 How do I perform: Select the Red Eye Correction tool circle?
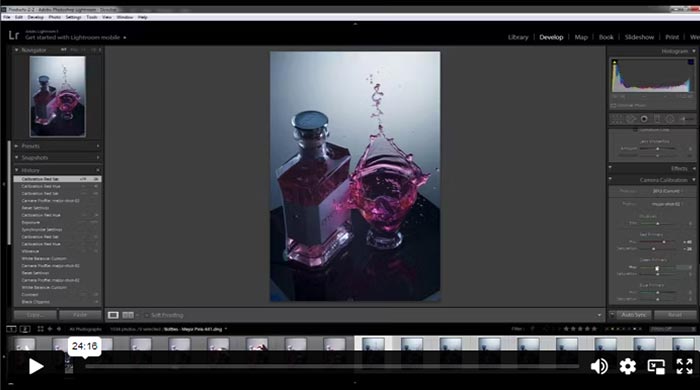click(644, 119)
